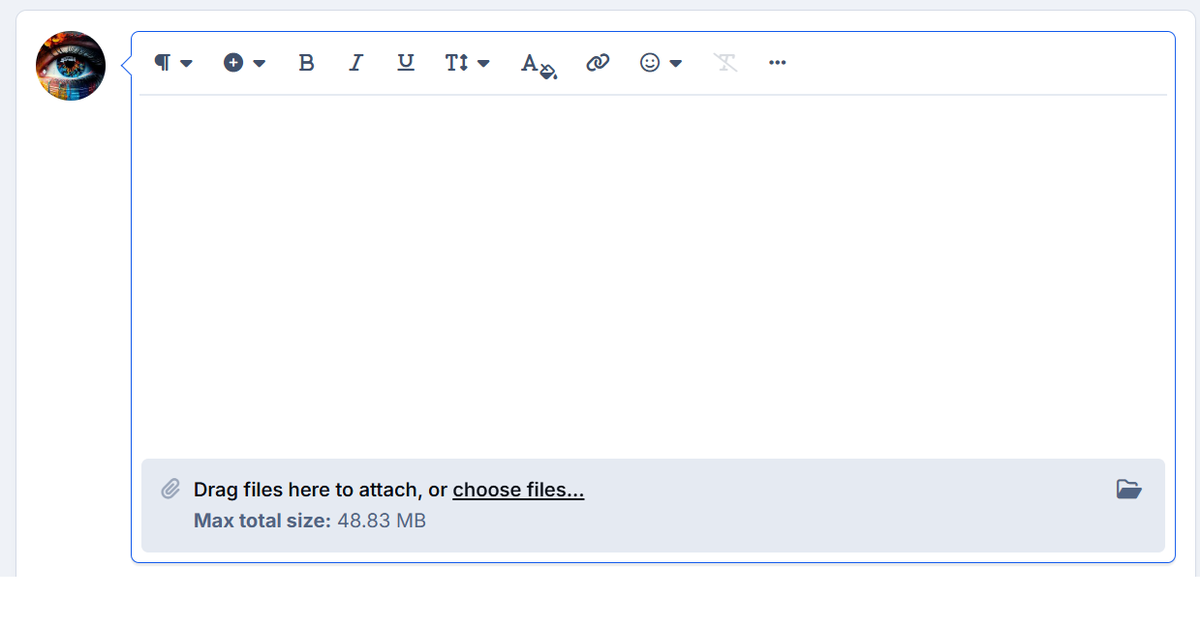Image resolution: width=1200 pixels, height=627 pixels.
Task: Toggle underline formatting
Action: [x=405, y=63]
